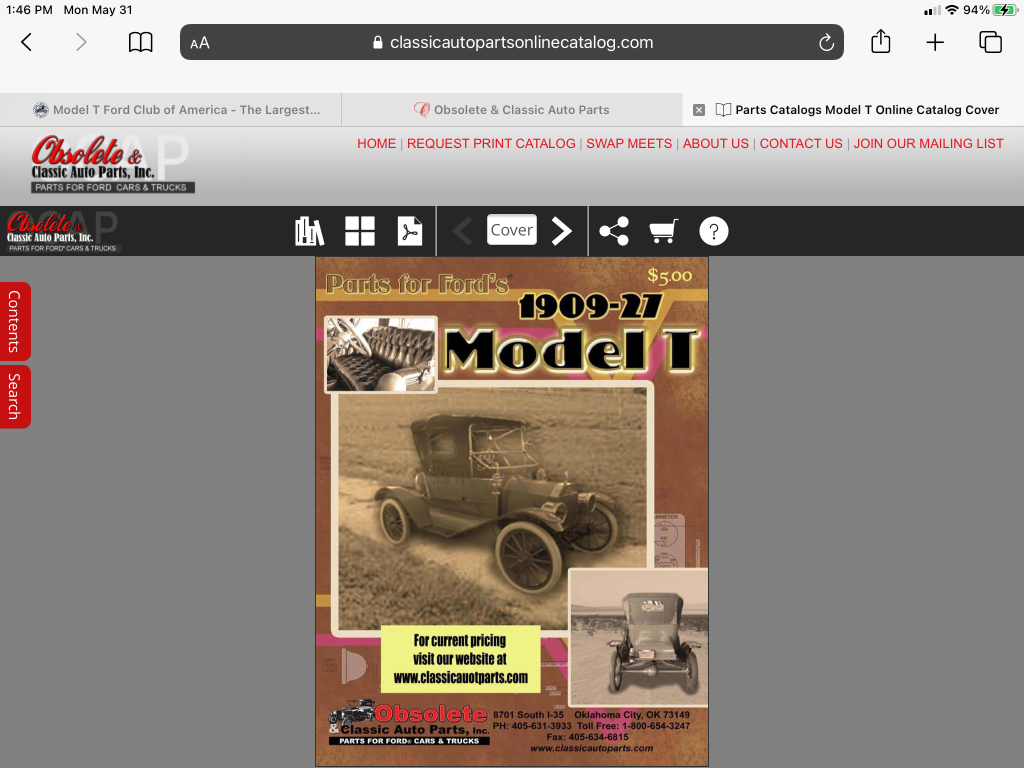Open the AA reader text options
The width and height of the screenshot is (1024, 768).
tap(200, 43)
